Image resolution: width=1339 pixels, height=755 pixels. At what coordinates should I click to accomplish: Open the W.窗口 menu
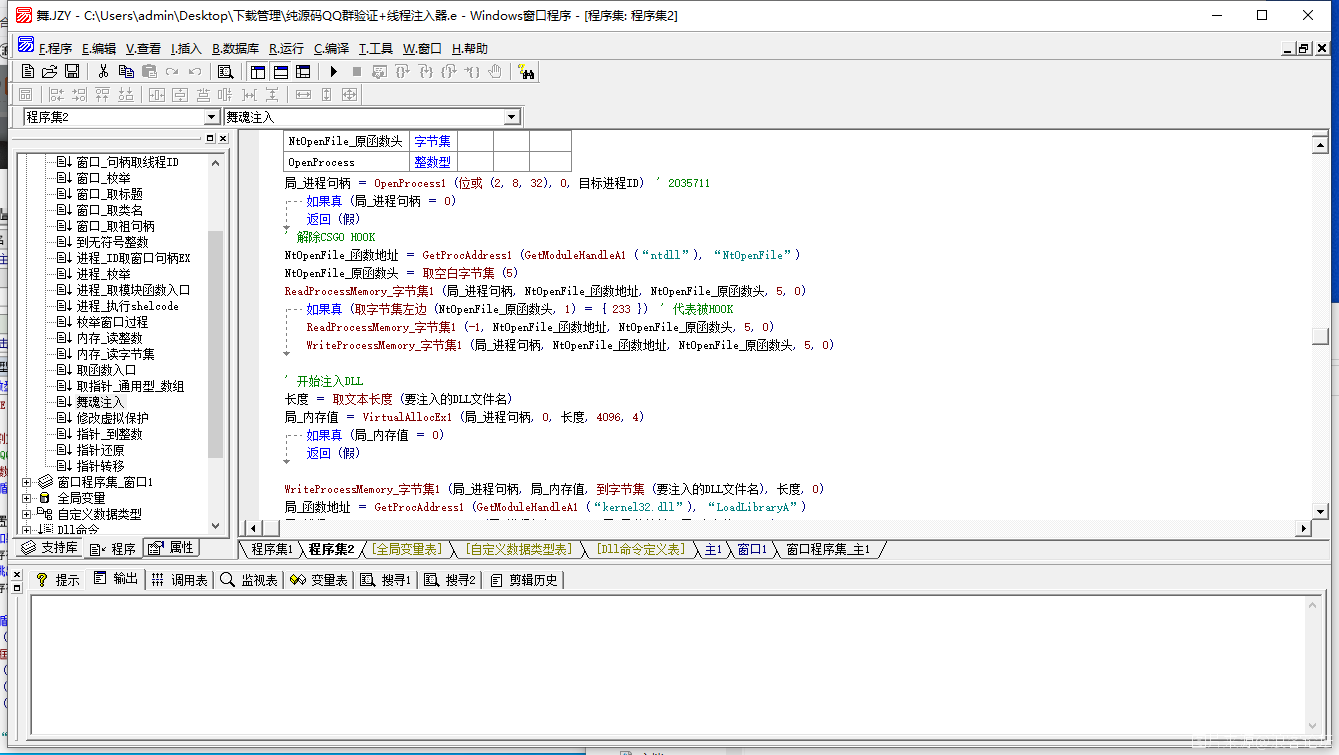(422, 48)
